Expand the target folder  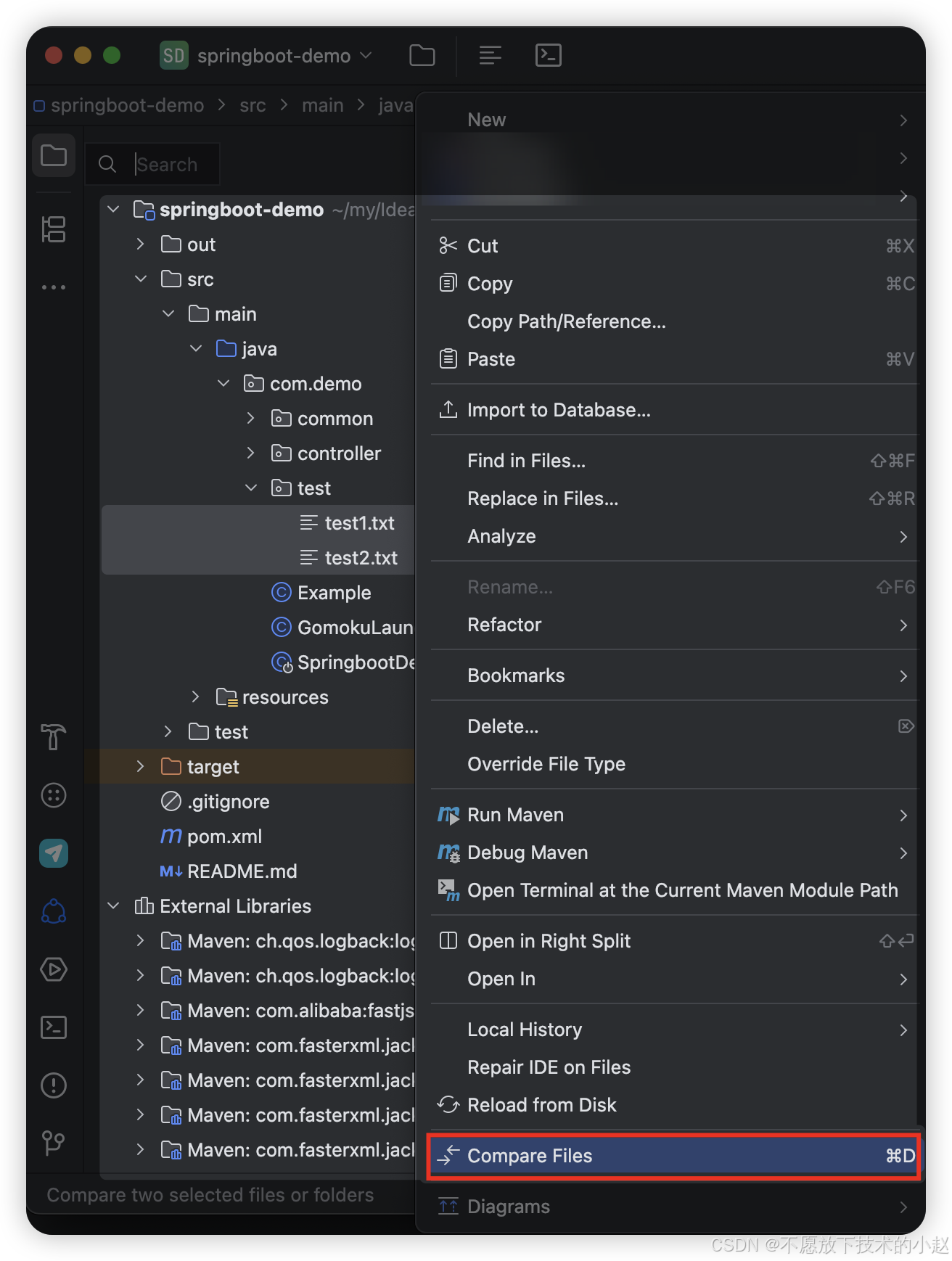[x=141, y=767]
